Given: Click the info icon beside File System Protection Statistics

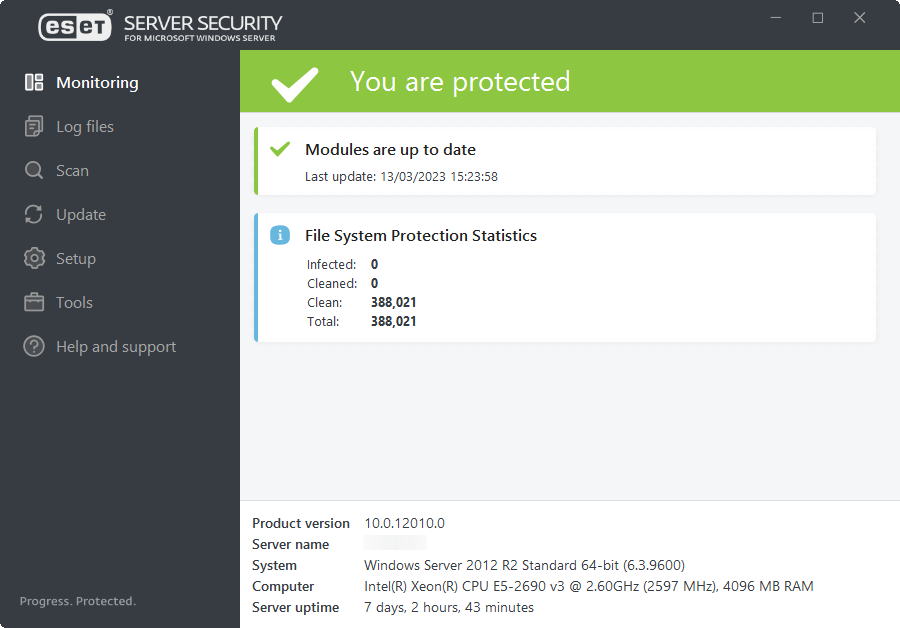Looking at the screenshot, I should pyautogui.click(x=280, y=235).
